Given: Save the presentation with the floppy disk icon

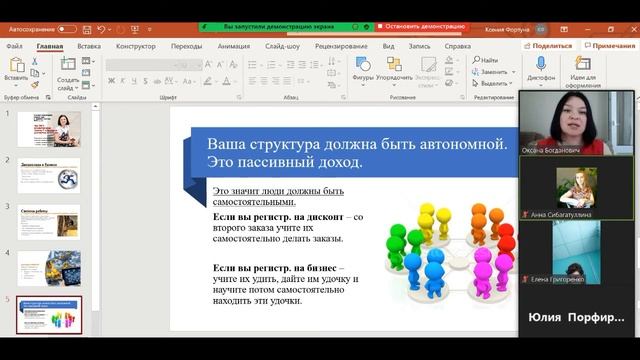Looking at the screenshot, I should pos(87,29).
